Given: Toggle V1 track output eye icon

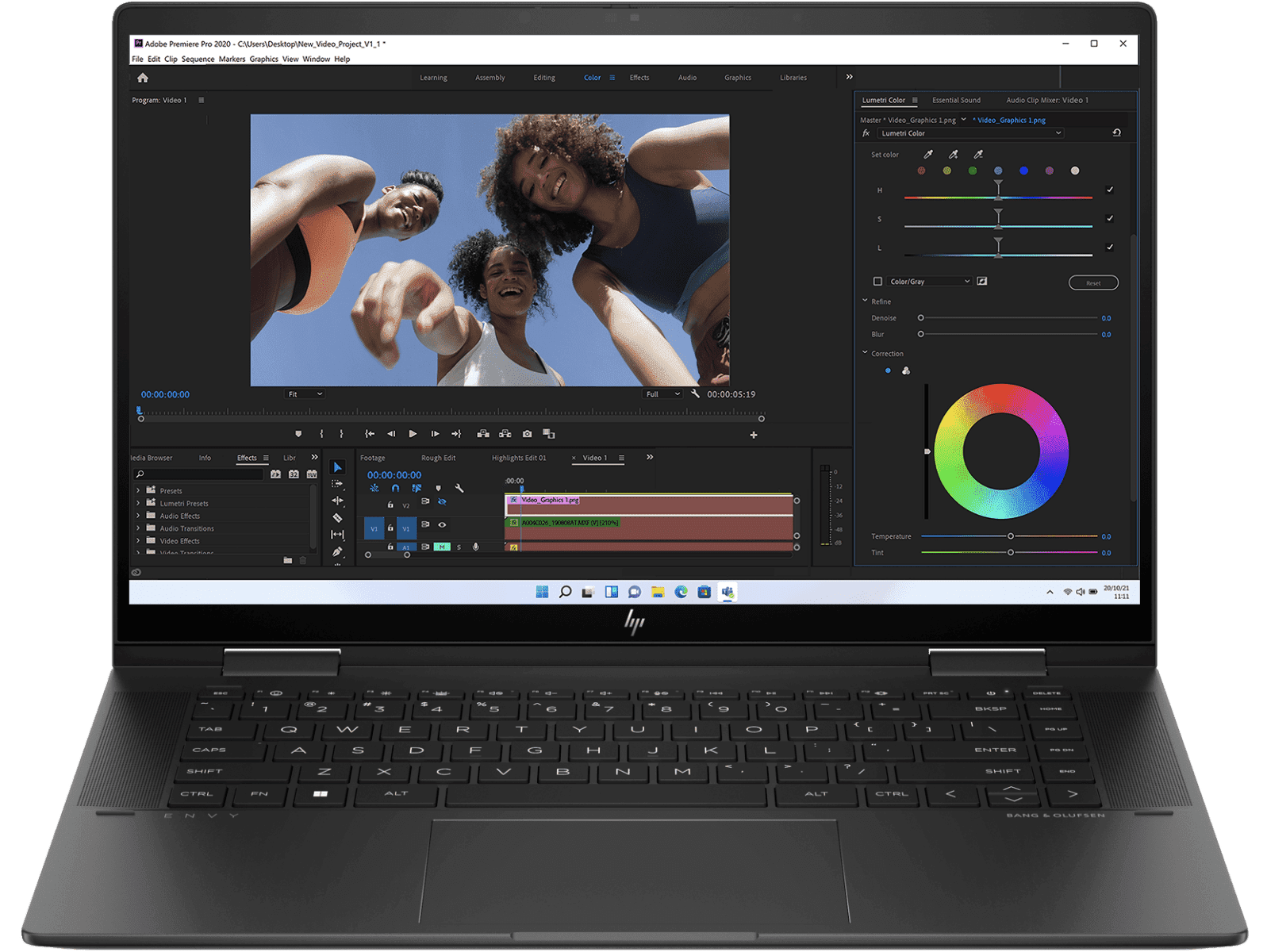Looking at the screenshot, I should point(442,524).
